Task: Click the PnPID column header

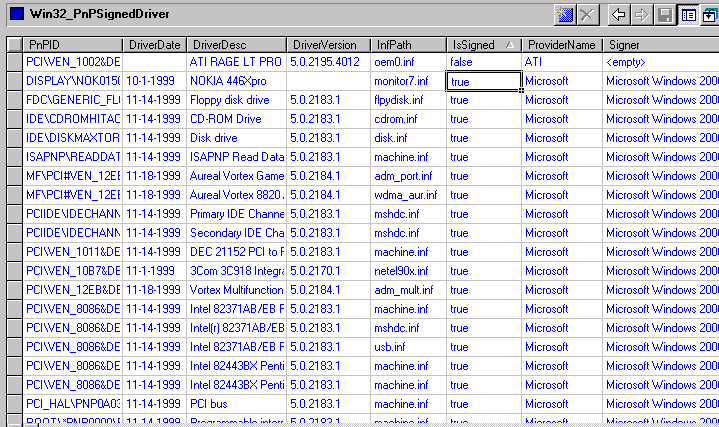Action: [x=72, y=45]
